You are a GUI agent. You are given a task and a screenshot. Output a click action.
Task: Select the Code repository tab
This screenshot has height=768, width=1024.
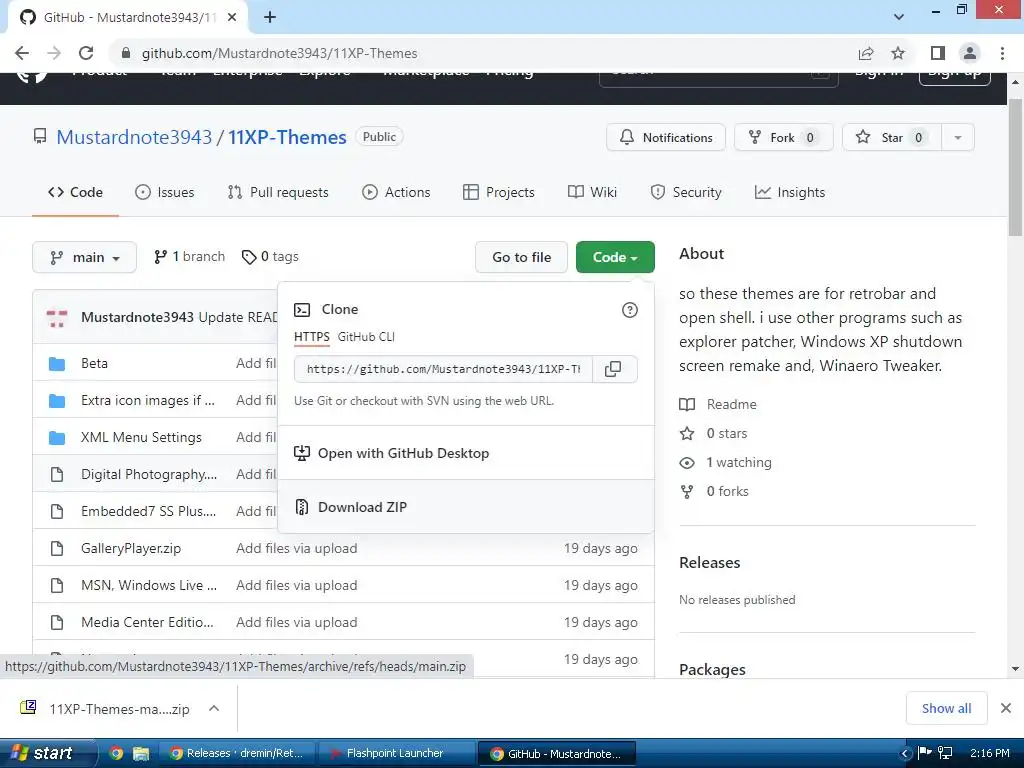tap(75, 192)
